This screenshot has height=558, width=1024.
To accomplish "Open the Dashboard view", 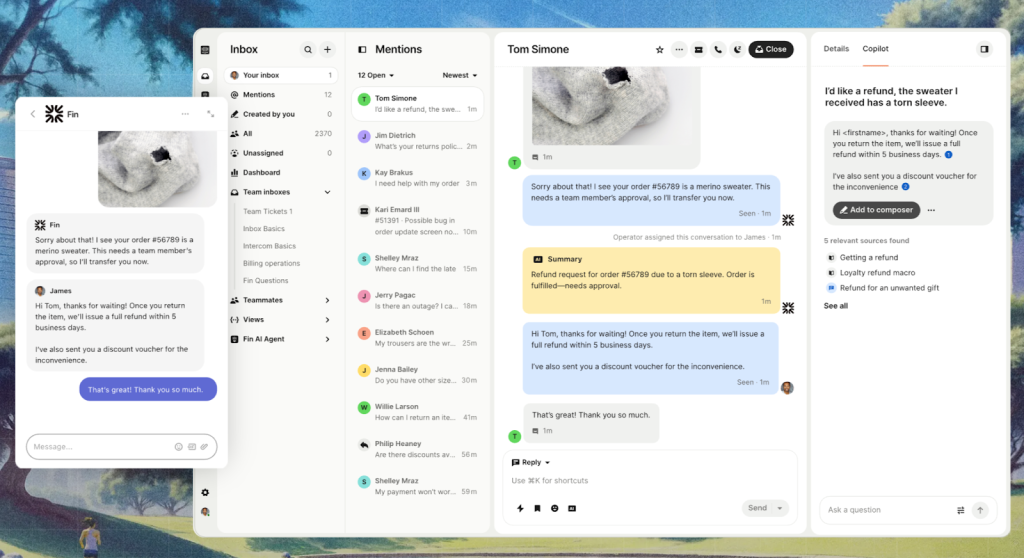I will pyautogui.click(x=281, y=173).
